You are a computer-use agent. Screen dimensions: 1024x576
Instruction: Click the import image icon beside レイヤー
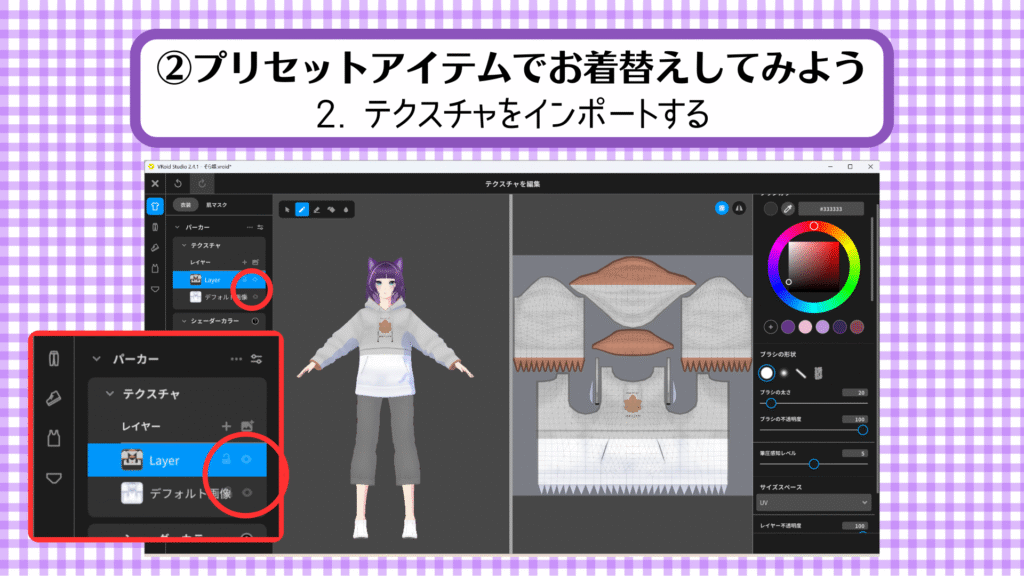255,261
